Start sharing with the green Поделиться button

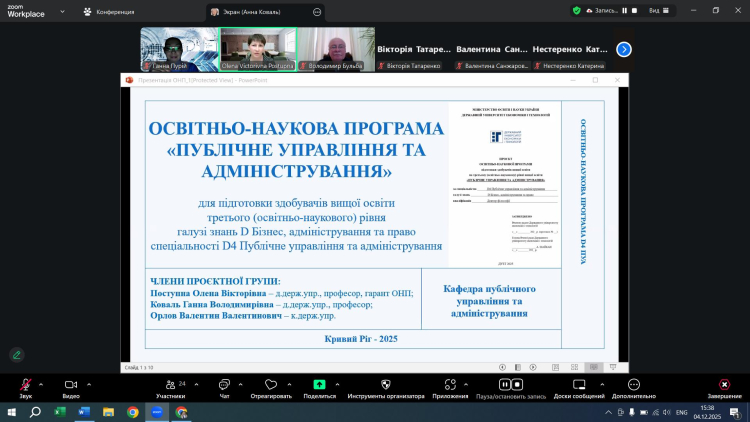tap(319, 385)
